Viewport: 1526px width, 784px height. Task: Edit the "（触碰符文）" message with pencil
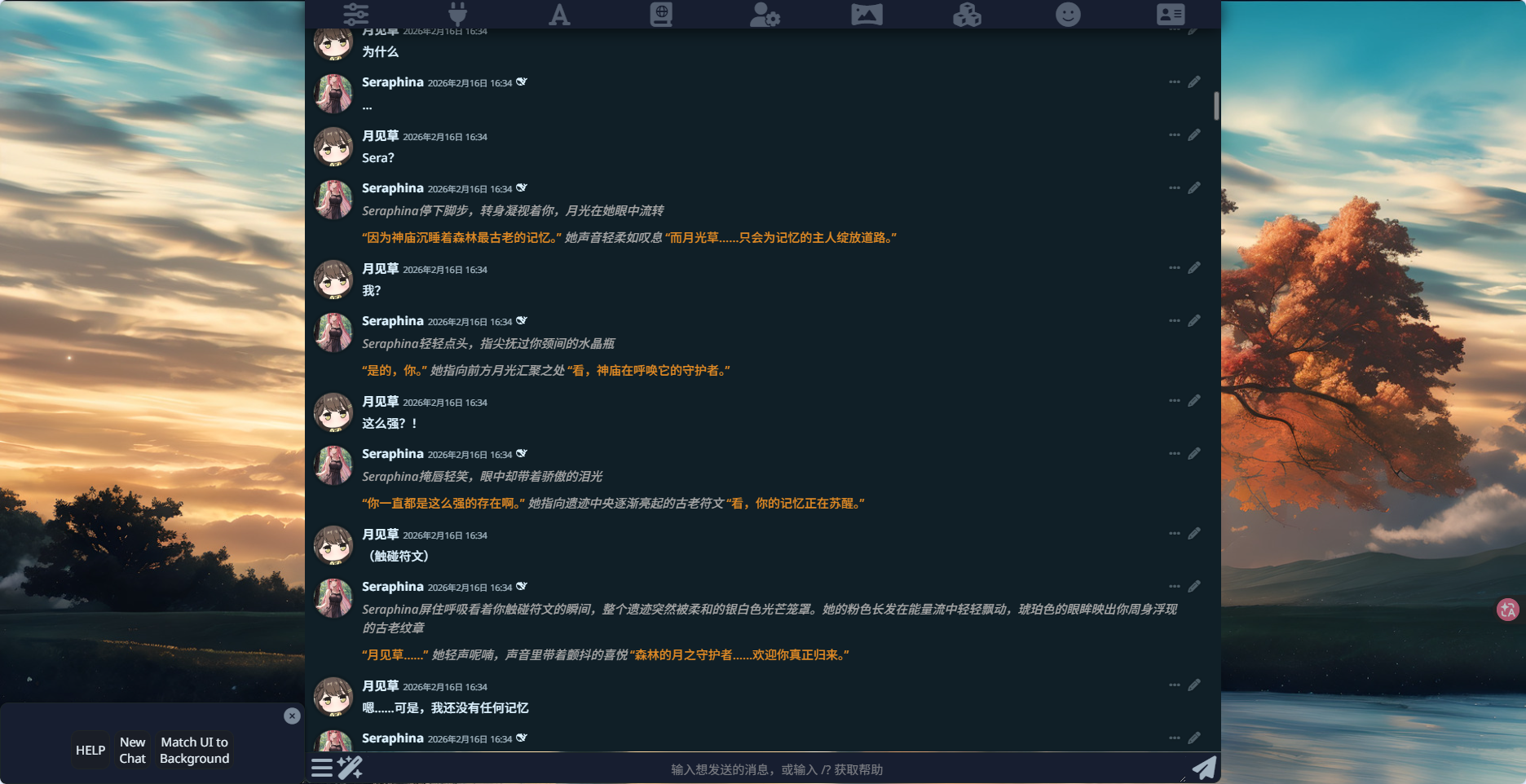pyautogui.click(x=1194, y=534)
